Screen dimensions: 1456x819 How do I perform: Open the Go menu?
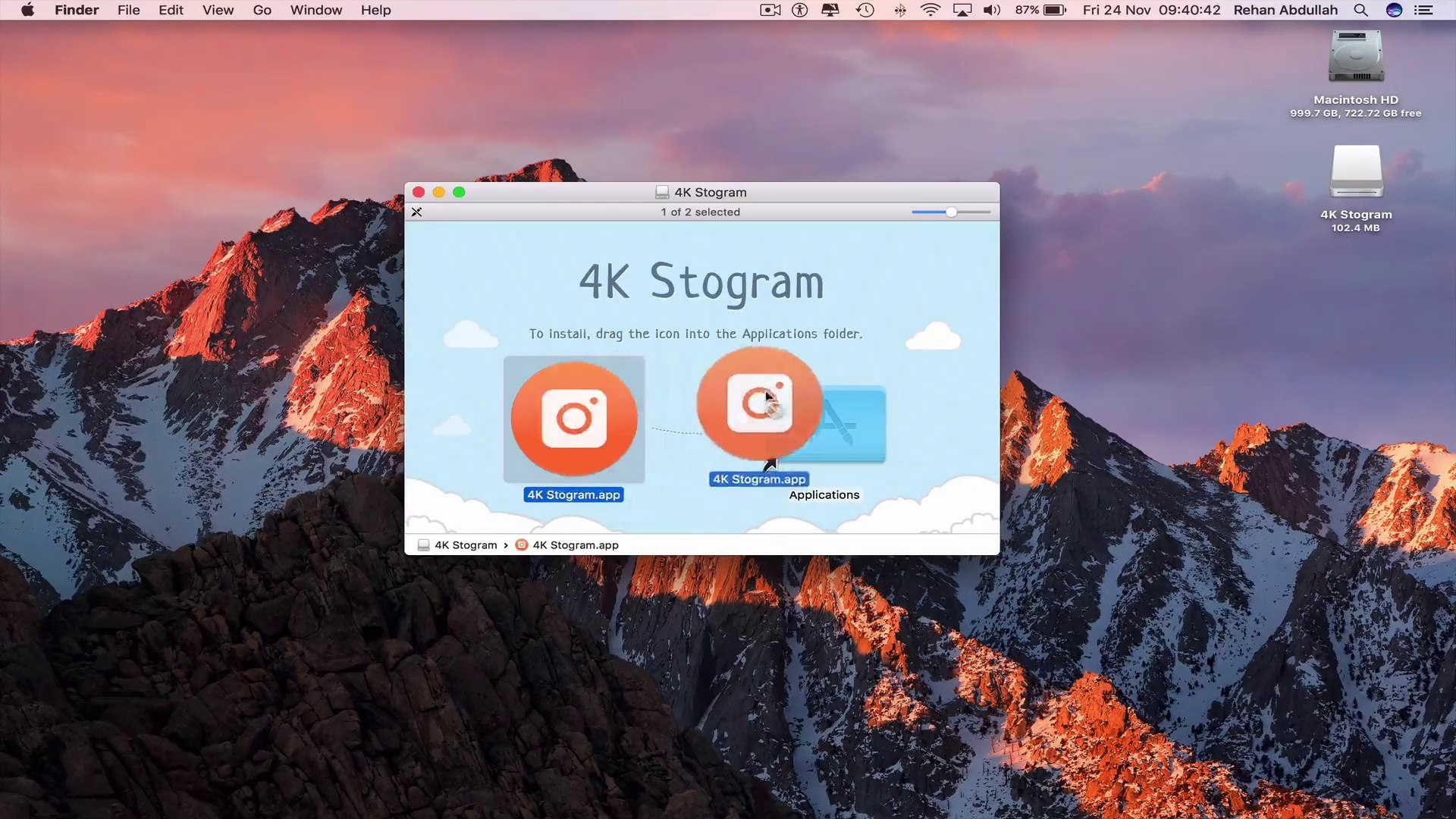[x=262, y=11]
